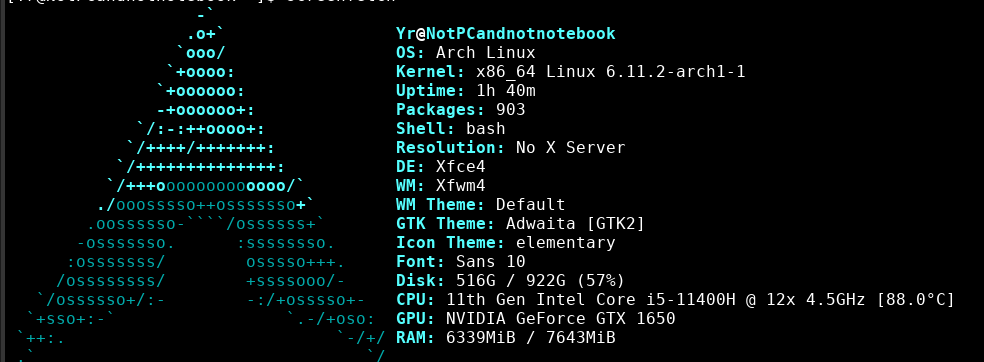Click the Uptime 1h 40m line
The height and width of the screenshot is (362, 984).
pyautogui.click(x=466, y=91)
